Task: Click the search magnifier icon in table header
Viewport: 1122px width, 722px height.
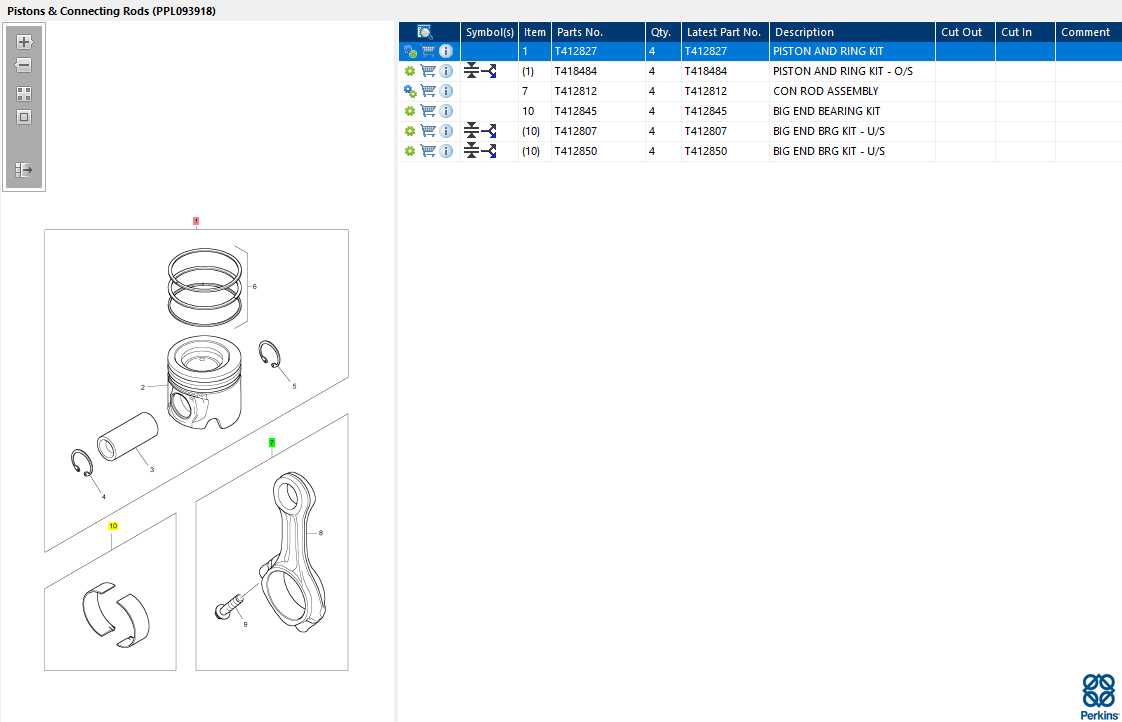Action: (x=425, y=32)
